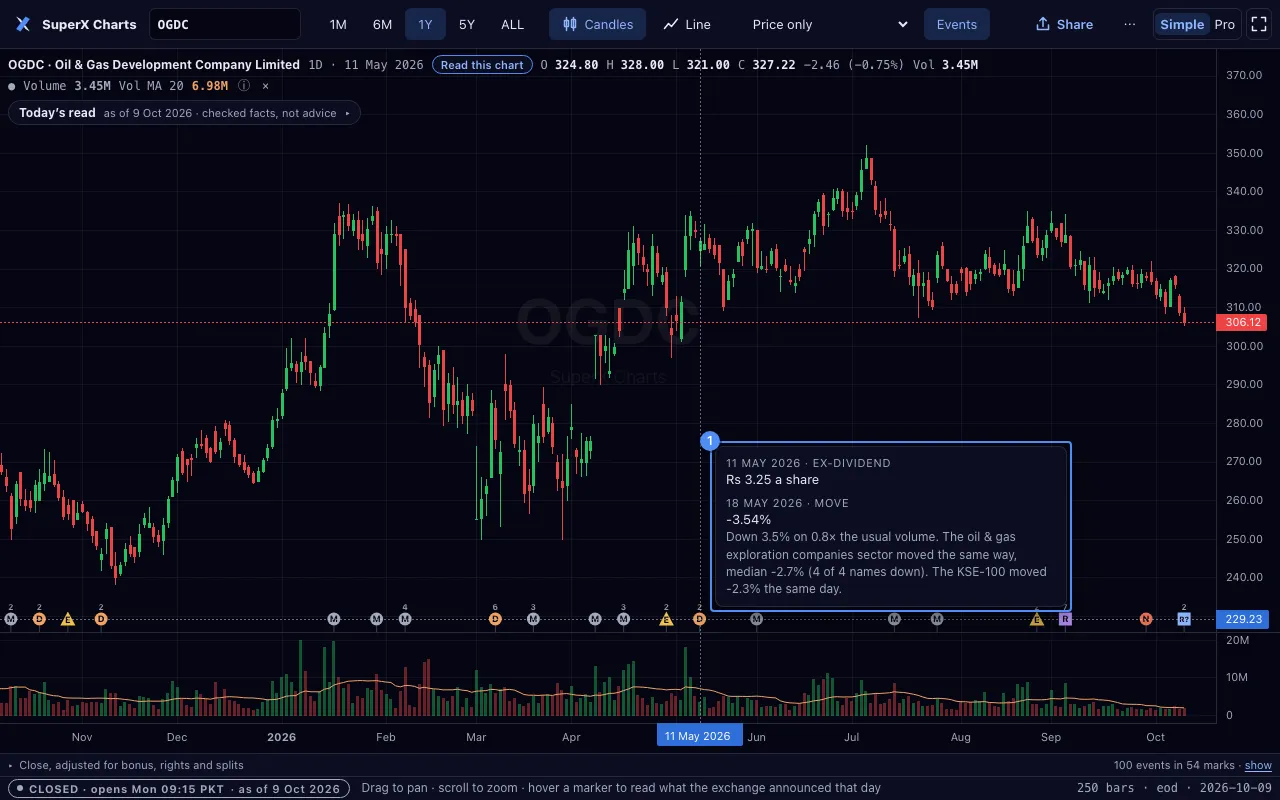Expand the price adjustment footnote chevron
Image resolution: width=1280 pixels, height=800 pixels.
[10, 765]
